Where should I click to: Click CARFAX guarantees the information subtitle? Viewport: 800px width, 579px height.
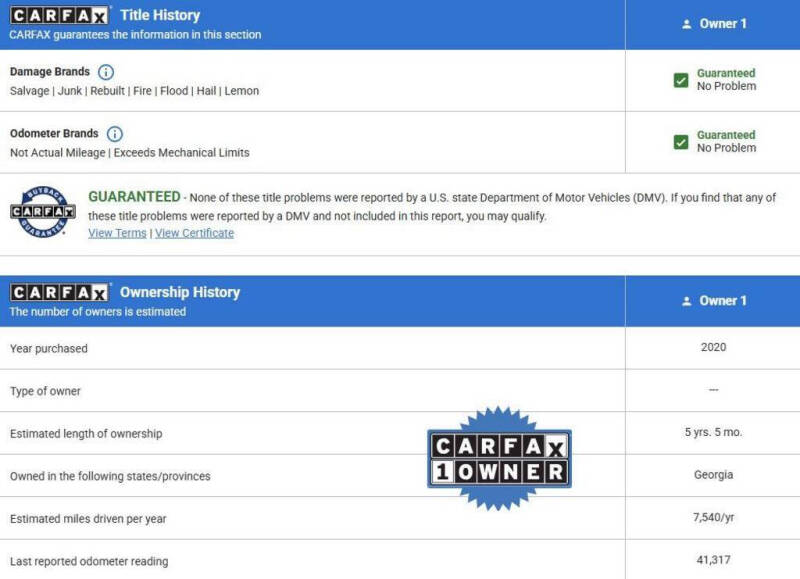[135, 35]
